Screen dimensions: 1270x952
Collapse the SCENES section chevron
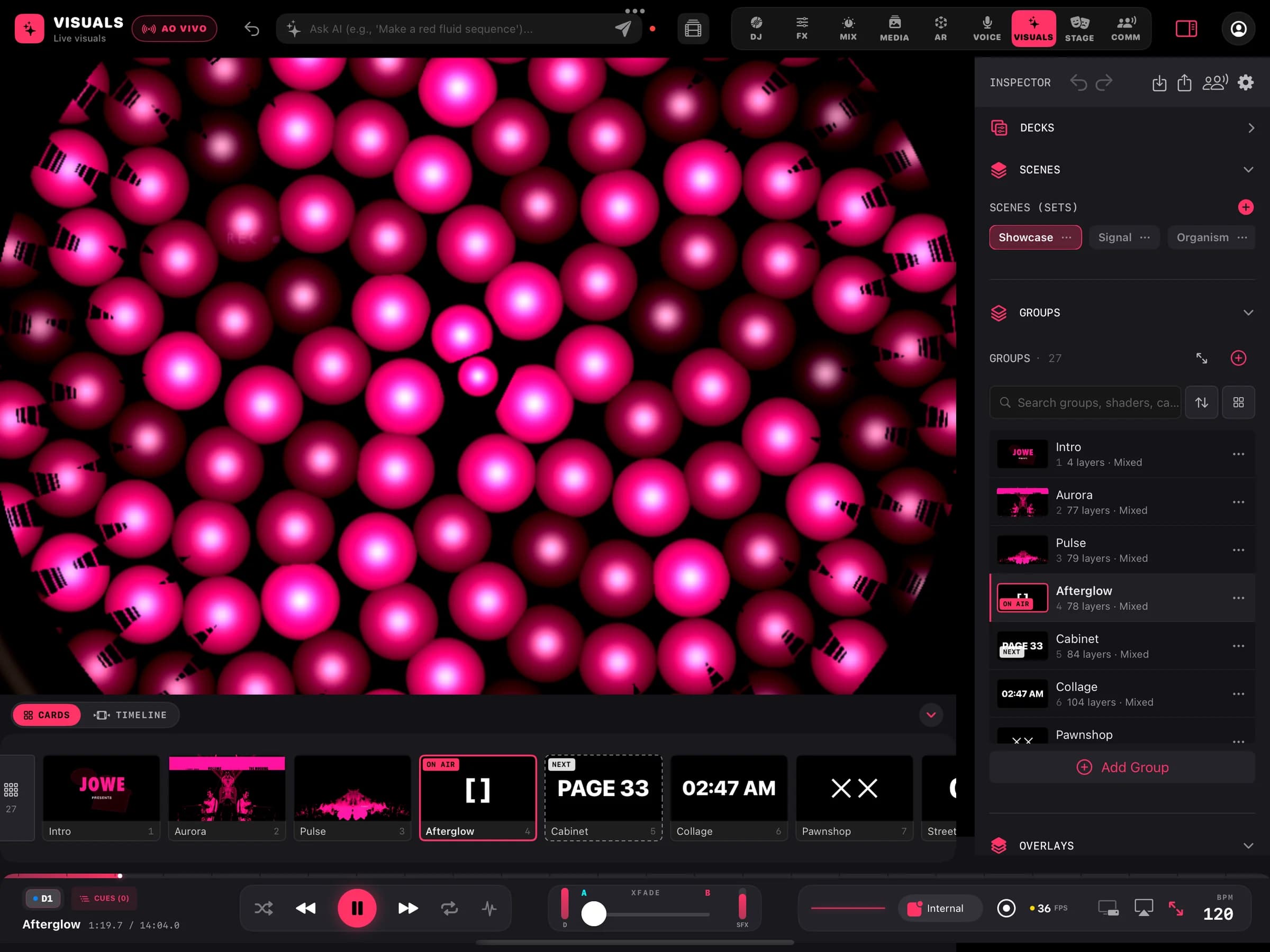[1248, 170]
